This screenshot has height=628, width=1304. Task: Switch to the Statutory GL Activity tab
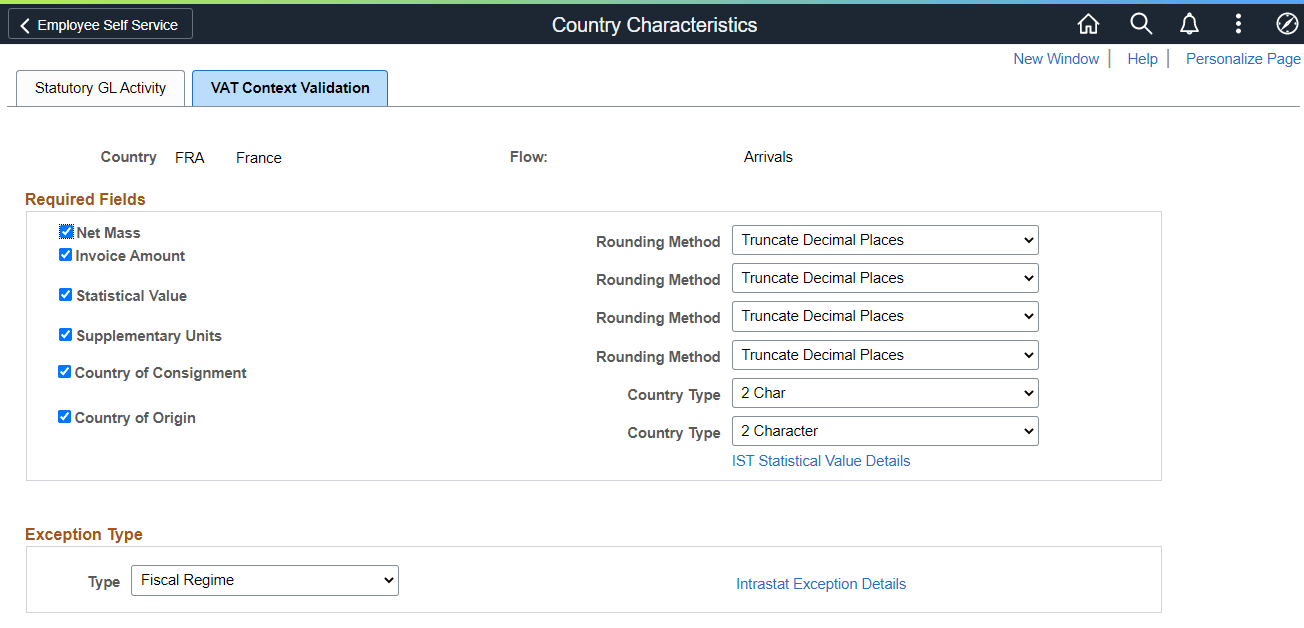100,88
